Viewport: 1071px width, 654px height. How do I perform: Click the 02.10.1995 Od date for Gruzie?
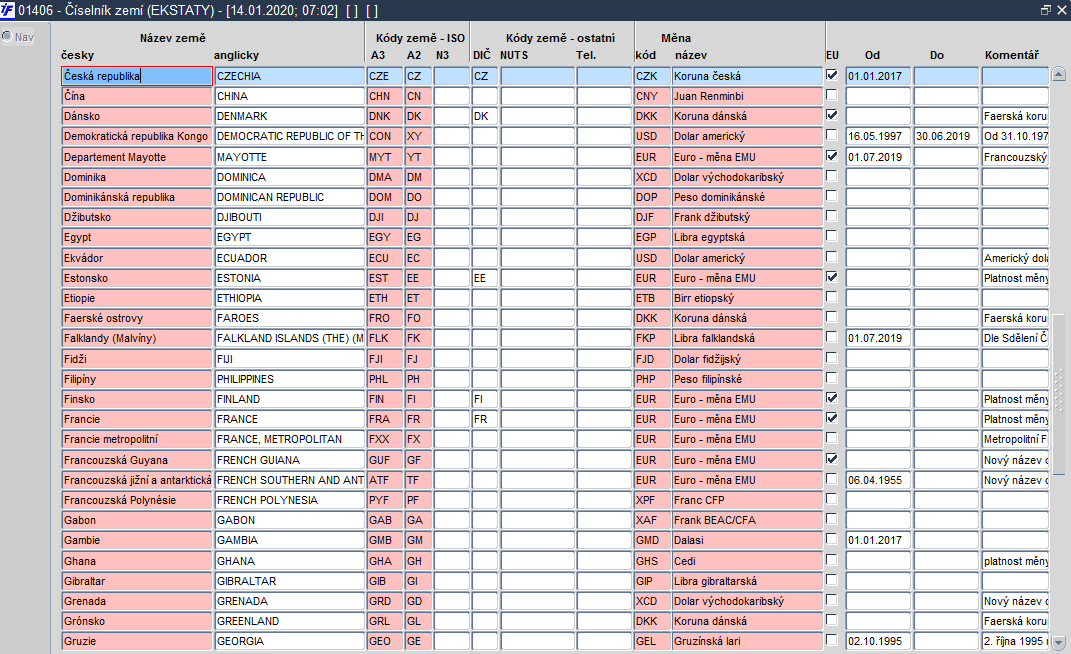(x=878, y=642)
